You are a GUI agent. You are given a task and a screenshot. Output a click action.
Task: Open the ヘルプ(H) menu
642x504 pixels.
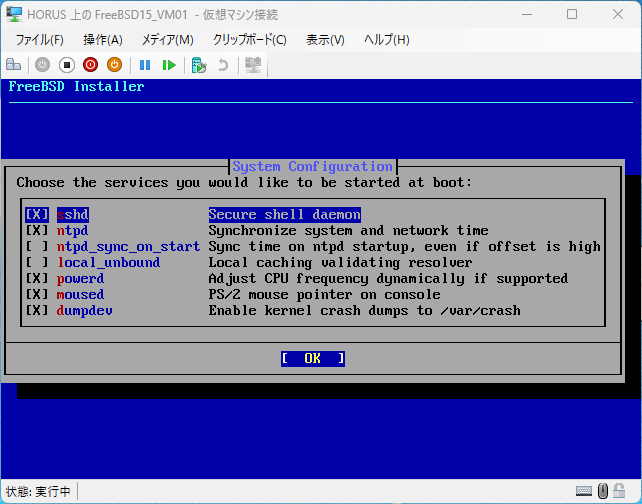[x=387, y=40]
